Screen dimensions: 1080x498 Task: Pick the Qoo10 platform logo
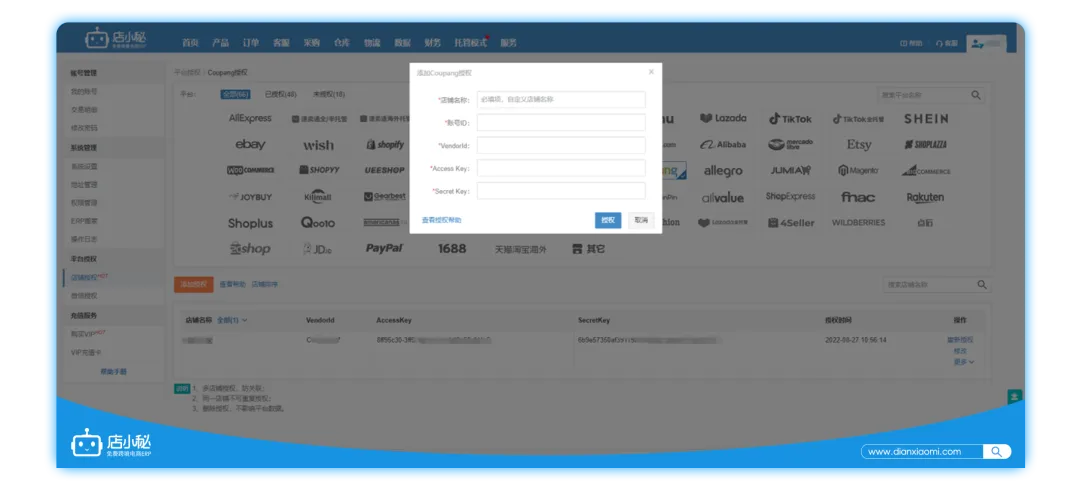point(318,222)
